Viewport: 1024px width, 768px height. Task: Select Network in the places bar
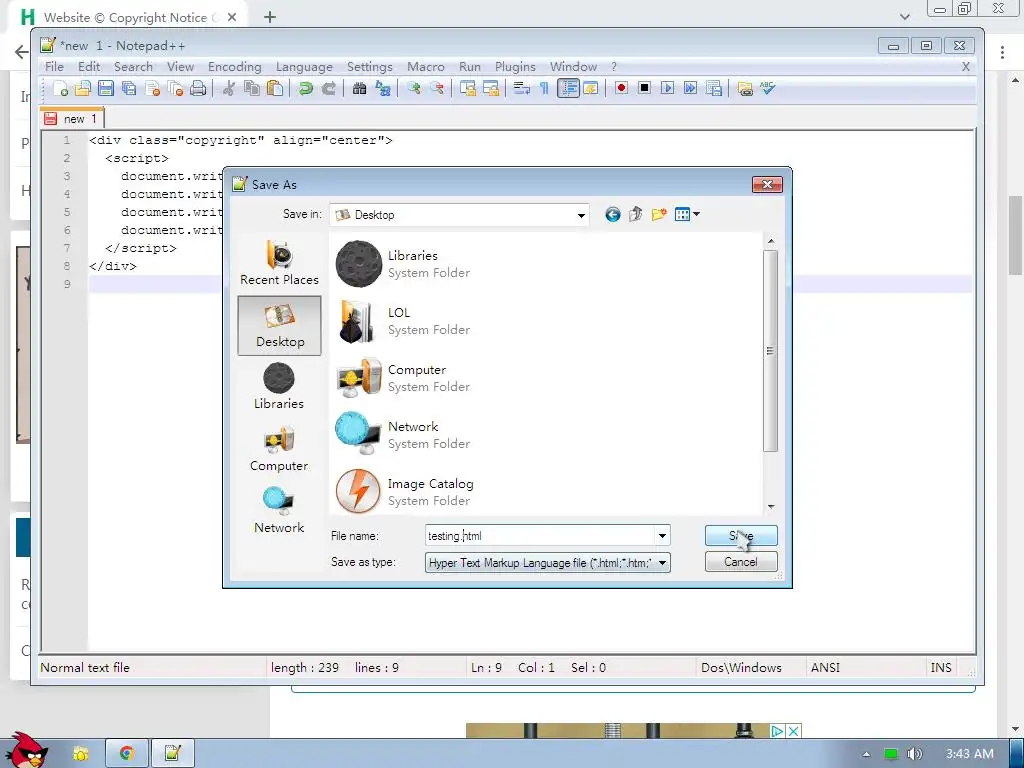279,511
